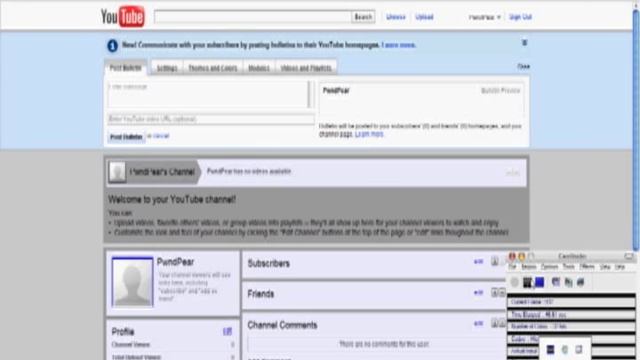Click the PwndPear's Channel banner title
The width and height of the screenshot is (640, 360).
pyautogui.click(x=162, y=172)
